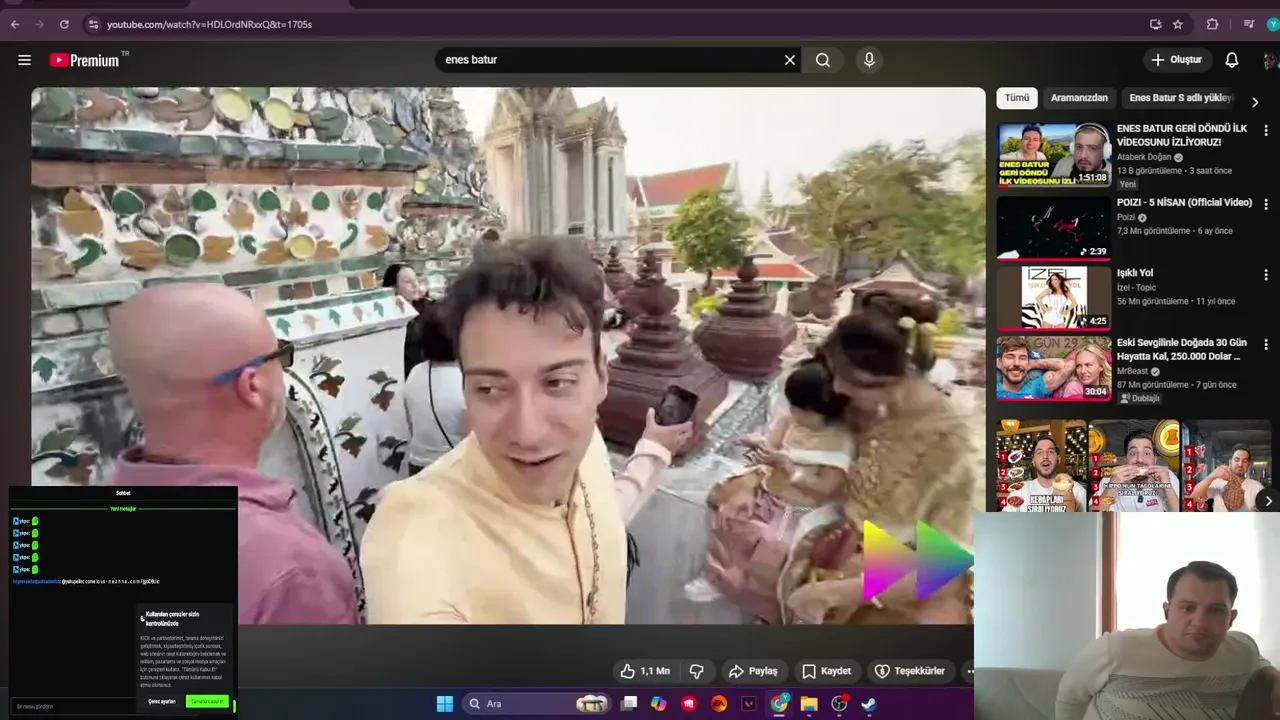Select the 'Aramanızdan' filter chip

(x=1079, y=98)
